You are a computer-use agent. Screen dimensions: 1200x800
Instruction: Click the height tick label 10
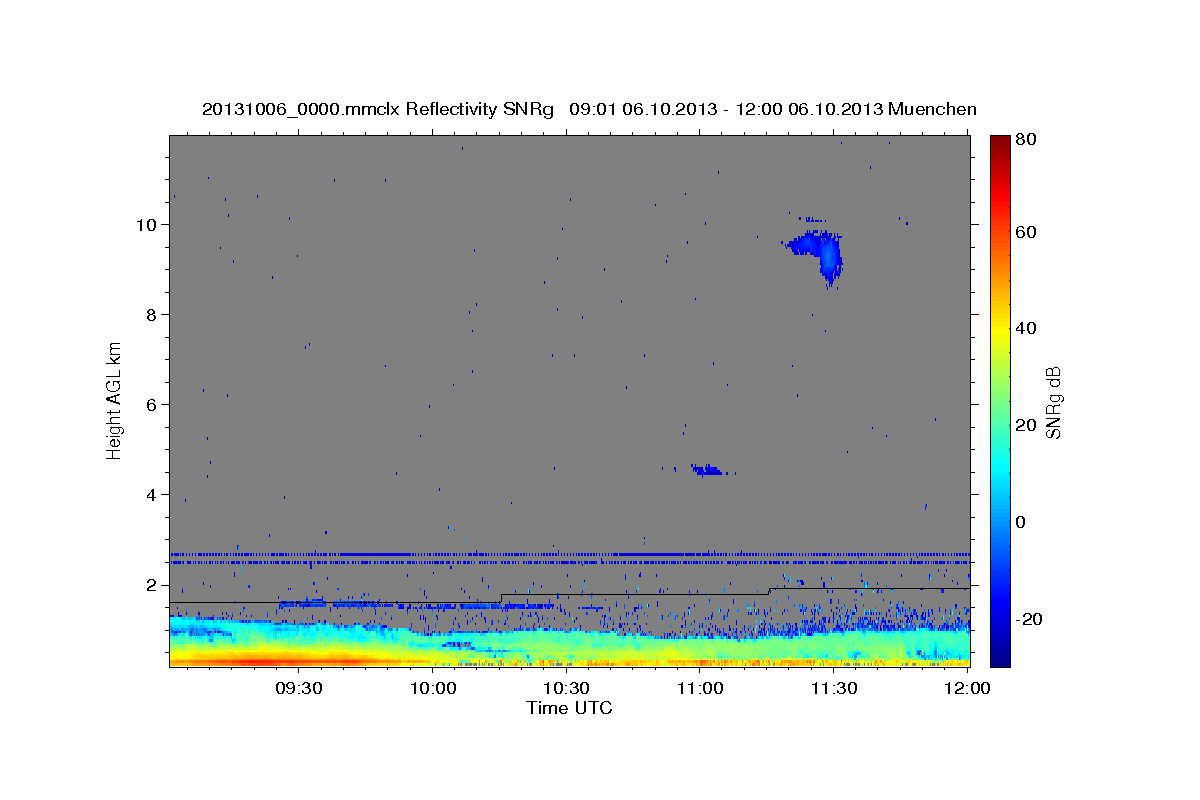click(x=148, y=224)
